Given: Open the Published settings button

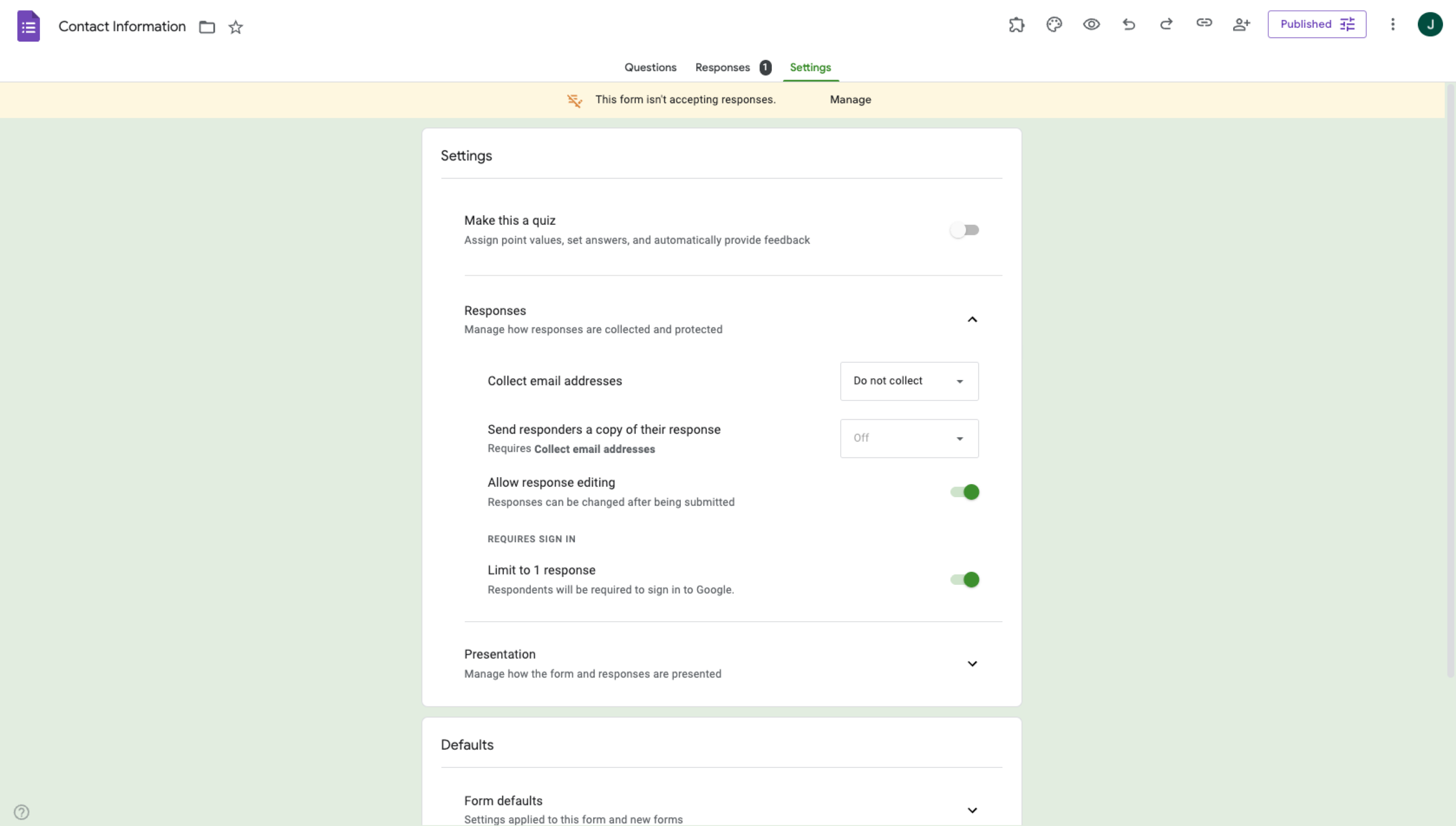Looking at the screenshot, I should click(x=1317, y=24).
